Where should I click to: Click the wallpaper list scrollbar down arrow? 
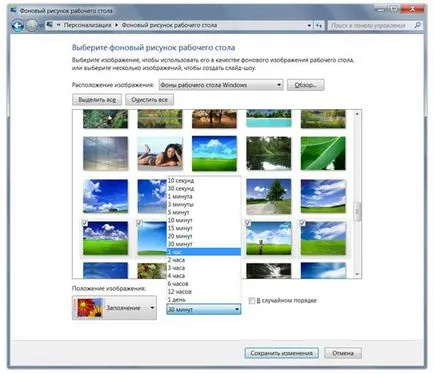click(357, 274)
